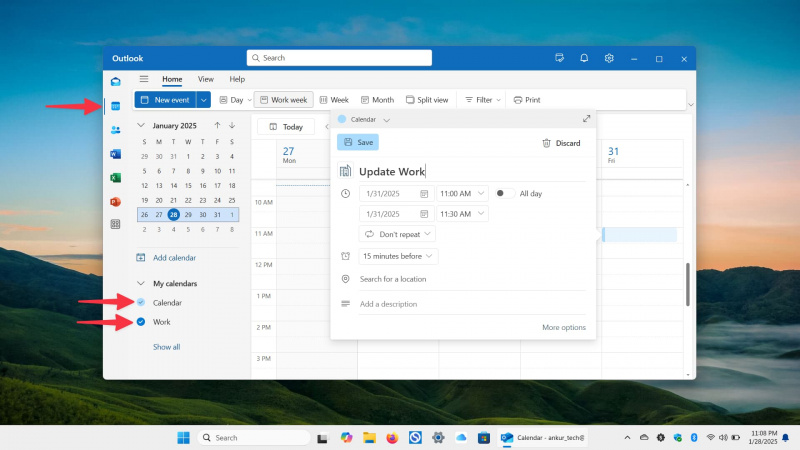
Task: Select the blue event block on Friday
Action: (640, 235)
